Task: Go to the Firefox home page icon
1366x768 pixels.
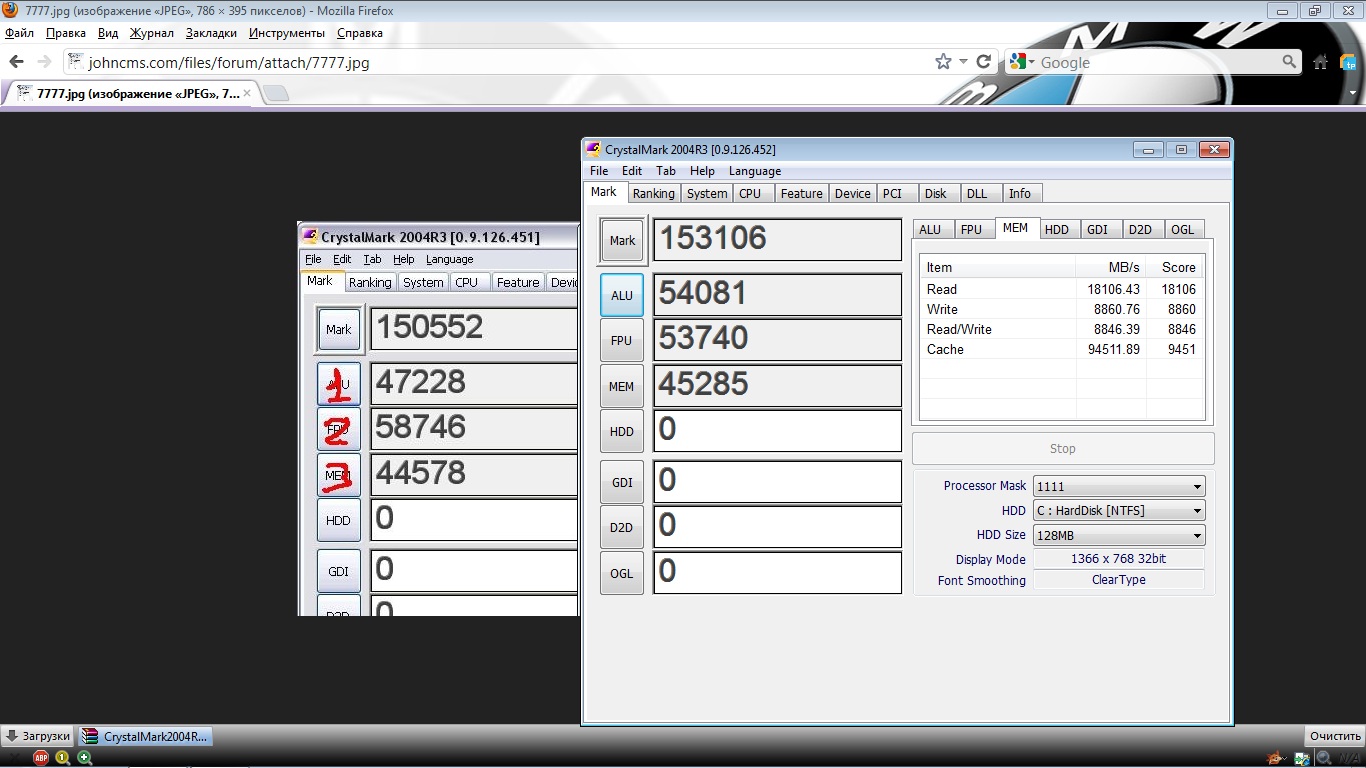Action: (x=1320, y=62)
